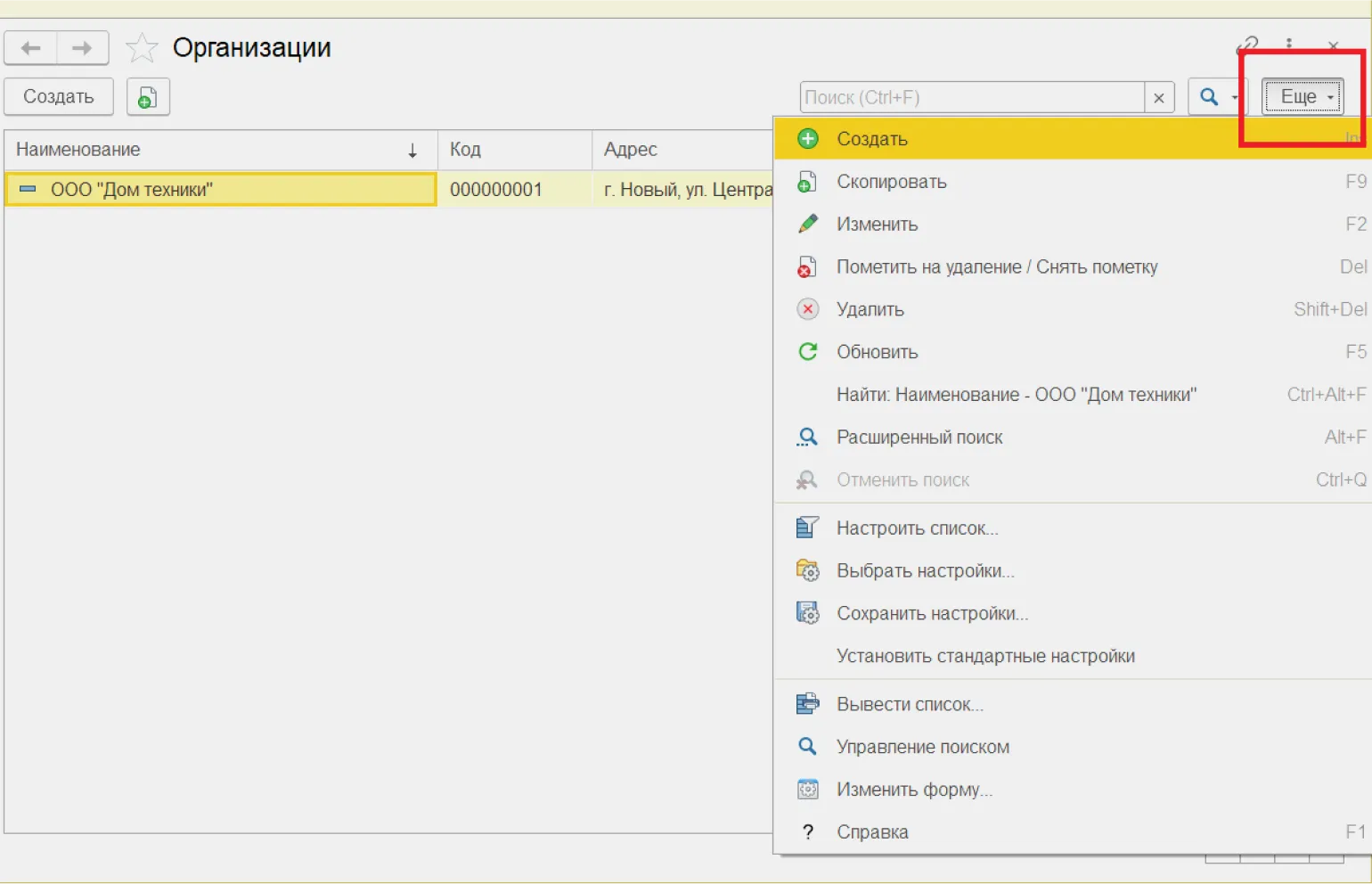Select Пометить на удаление / Снять пометку
Viewport: 1372px width, 884px height.
click(996, 267)
